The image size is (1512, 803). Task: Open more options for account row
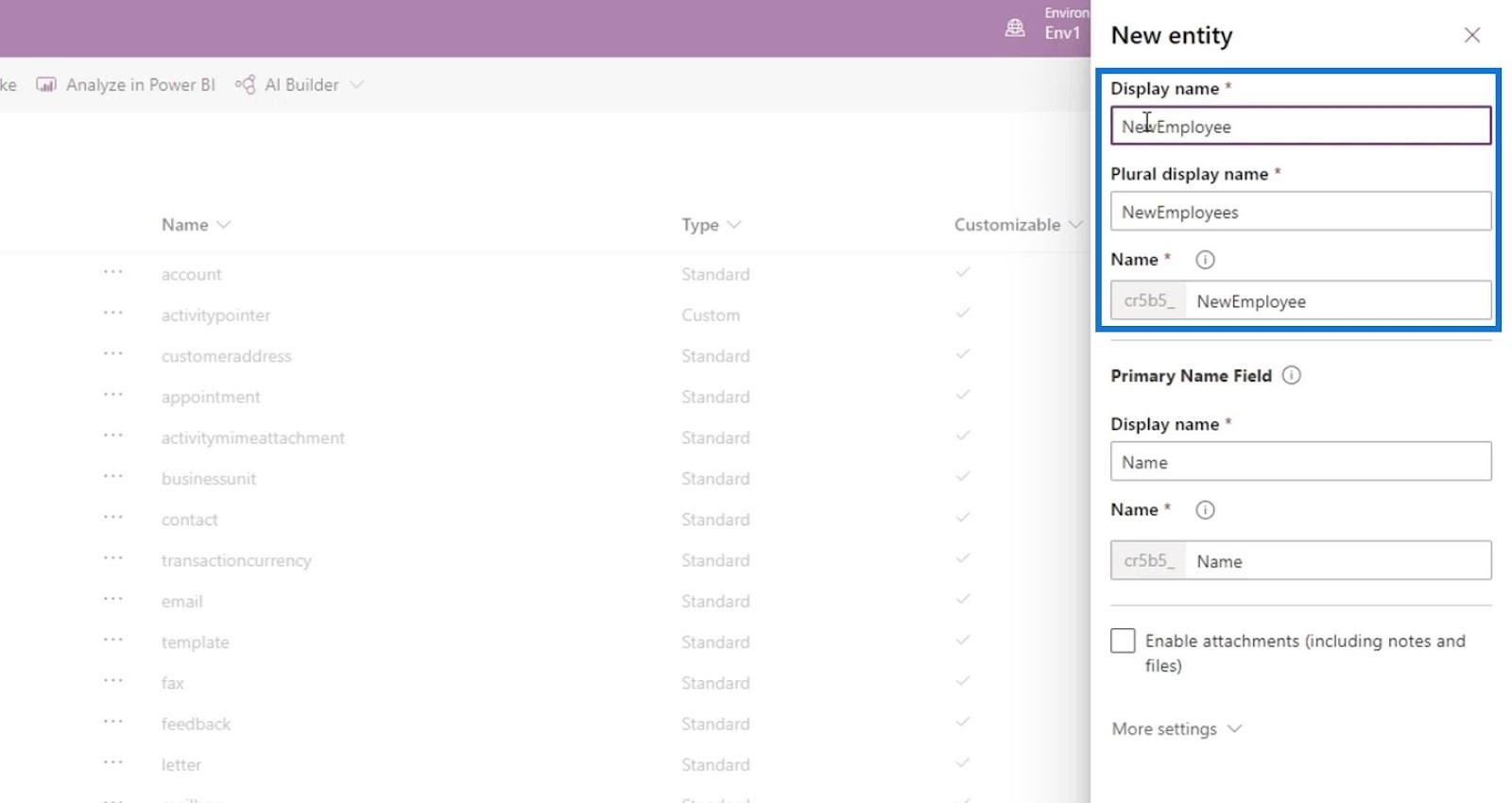113,272
